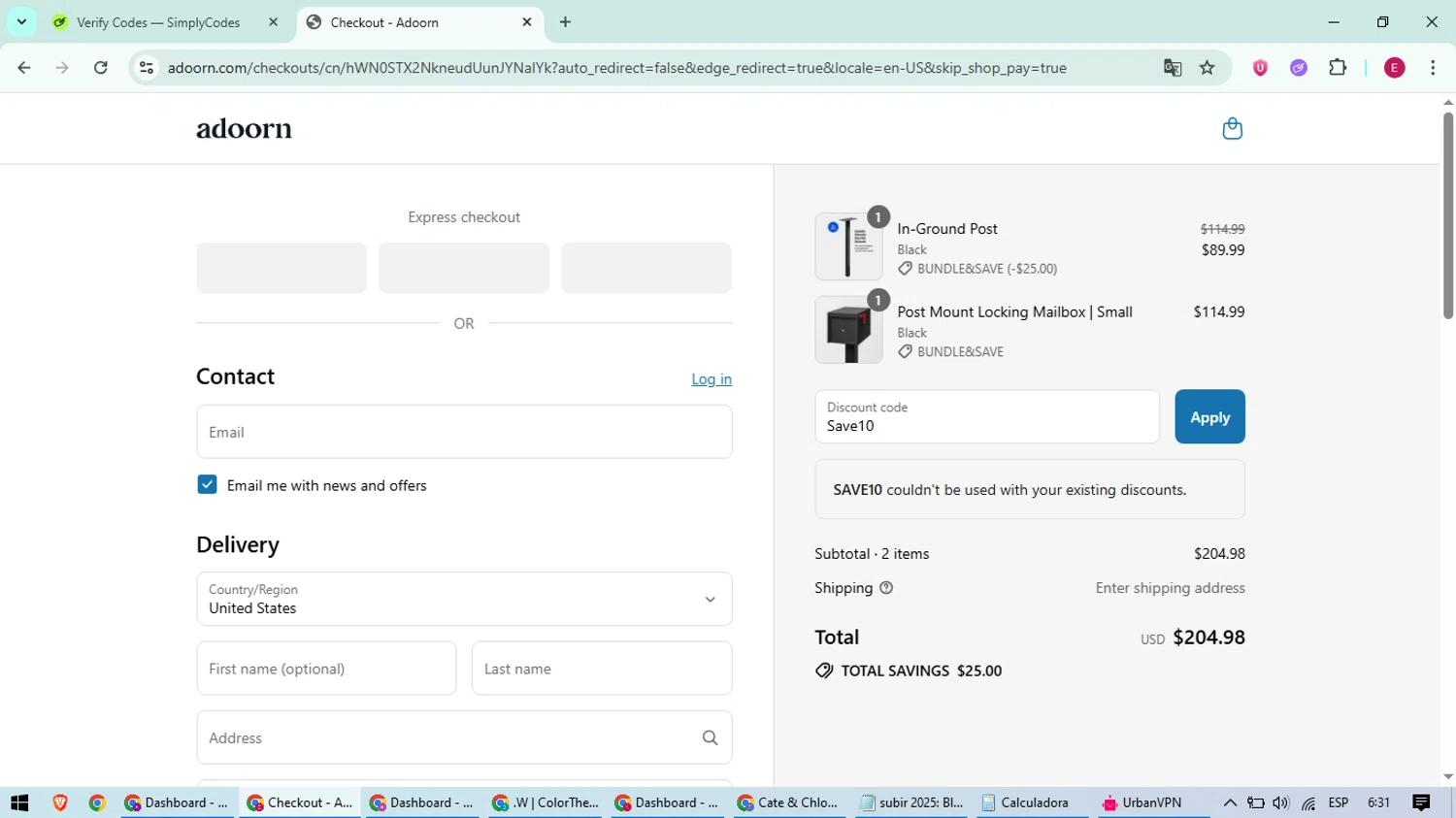Launch Brave browser from the taskbar
1456x818 pixels.
click(x=60, y=802)
